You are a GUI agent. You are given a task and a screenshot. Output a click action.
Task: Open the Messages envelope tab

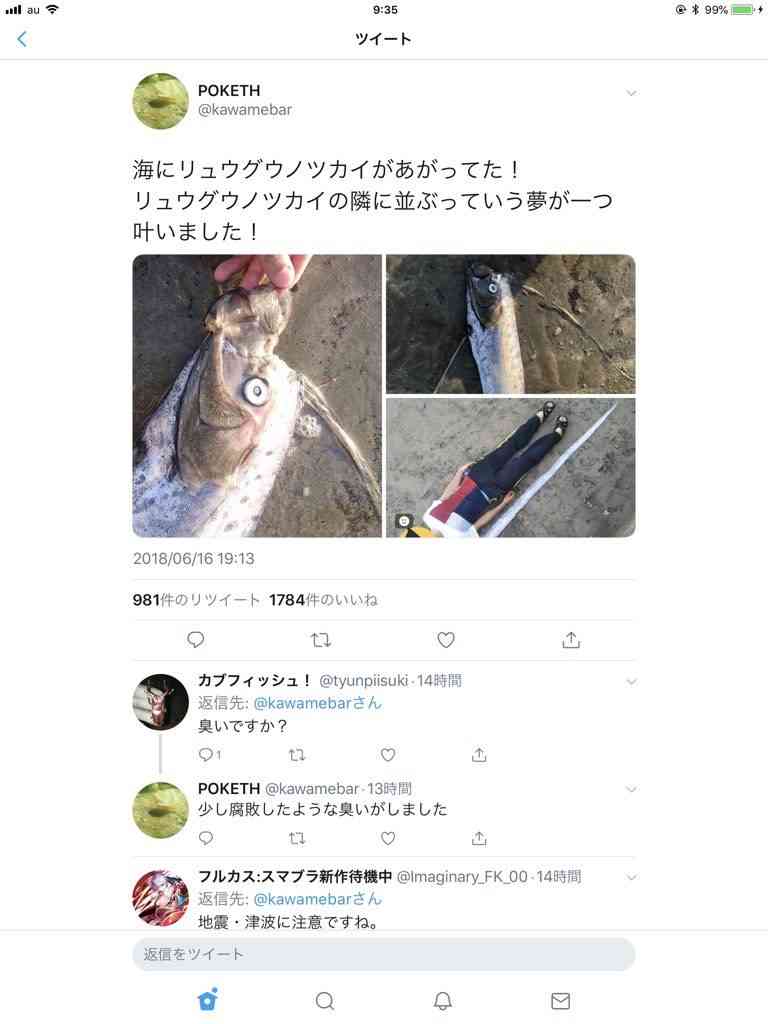click(560, 1000)
